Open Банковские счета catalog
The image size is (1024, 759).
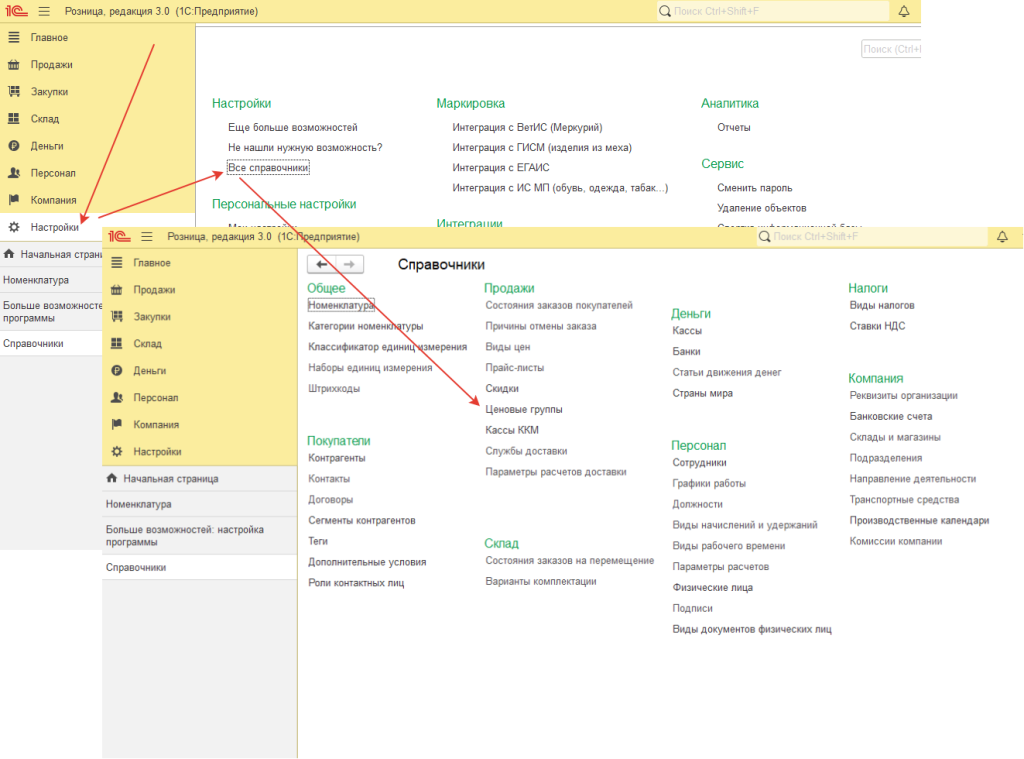coord(891,416)
